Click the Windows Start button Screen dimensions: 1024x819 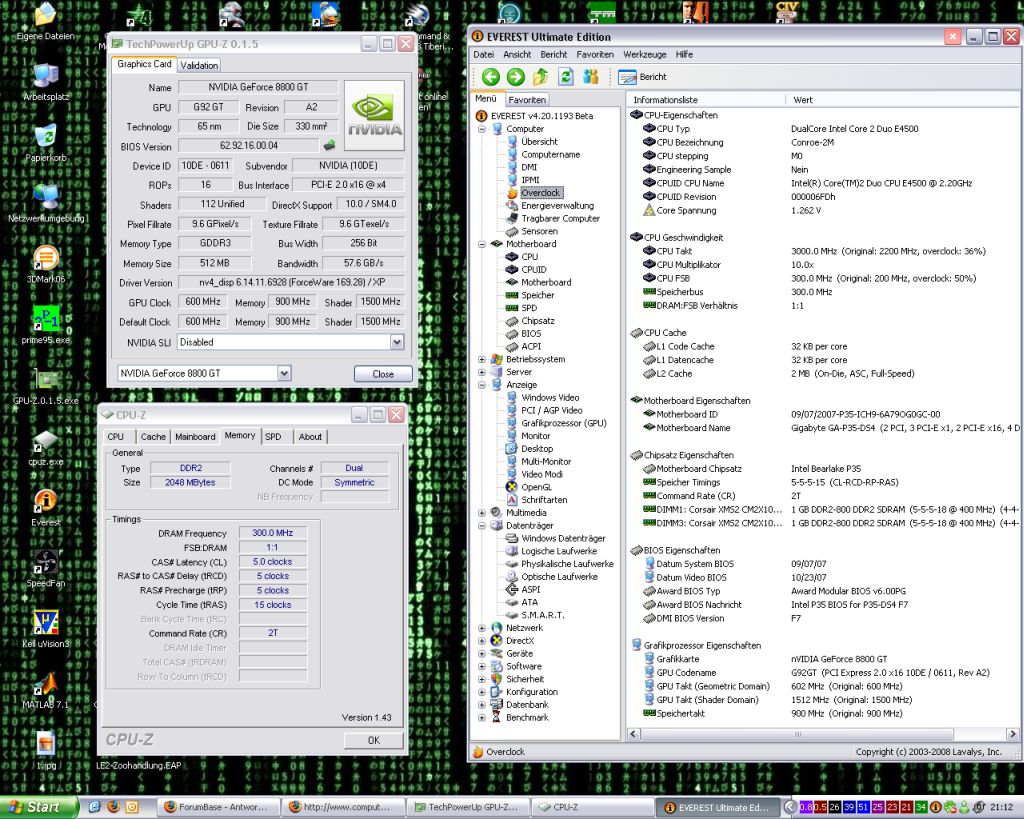click(39, 807)
